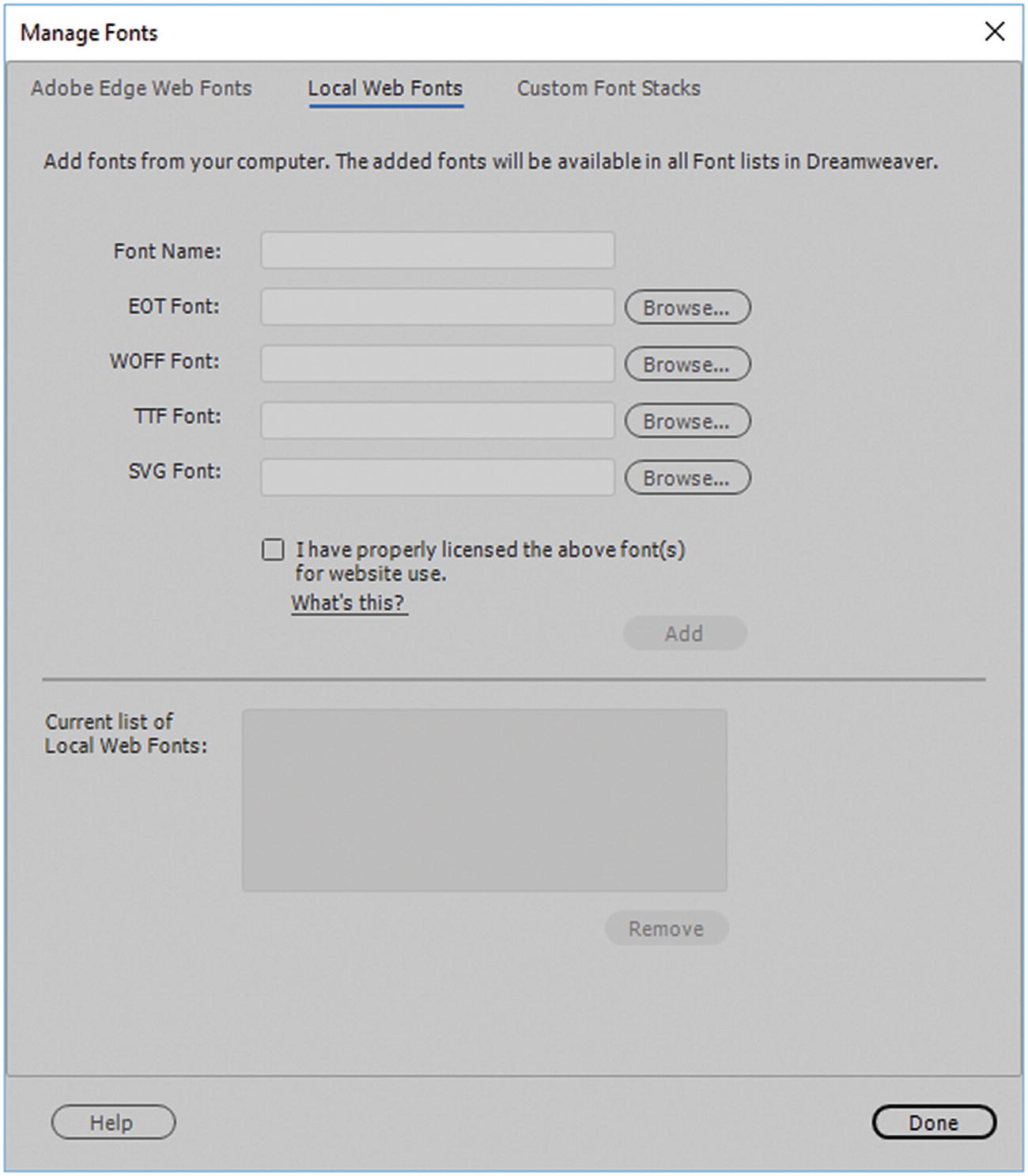This screenshot has height=1176, width=1028.
Task: Open the Custom Font Stacks tab
Action: [608, 89]
